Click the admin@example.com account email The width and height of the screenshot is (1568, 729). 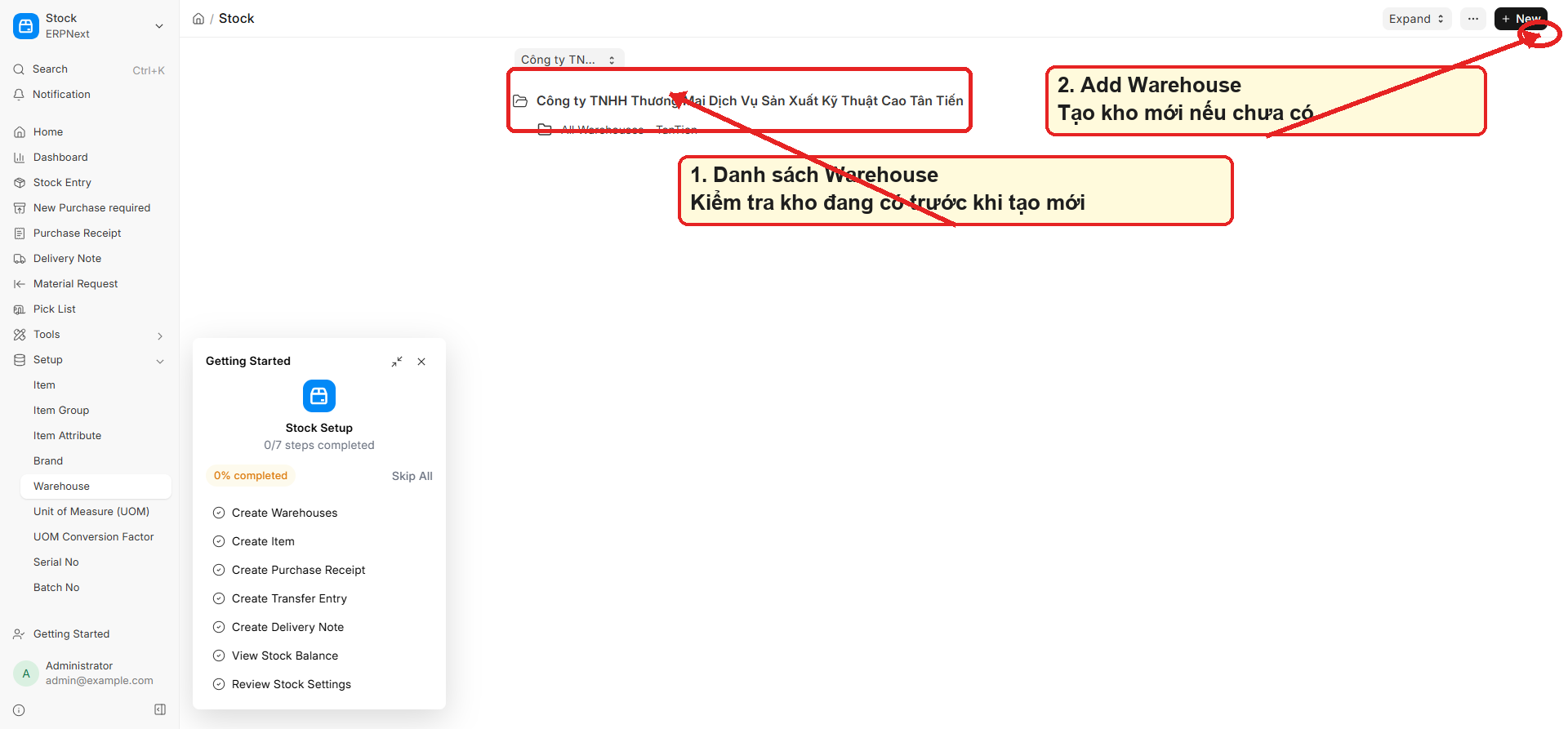point(100,681)
